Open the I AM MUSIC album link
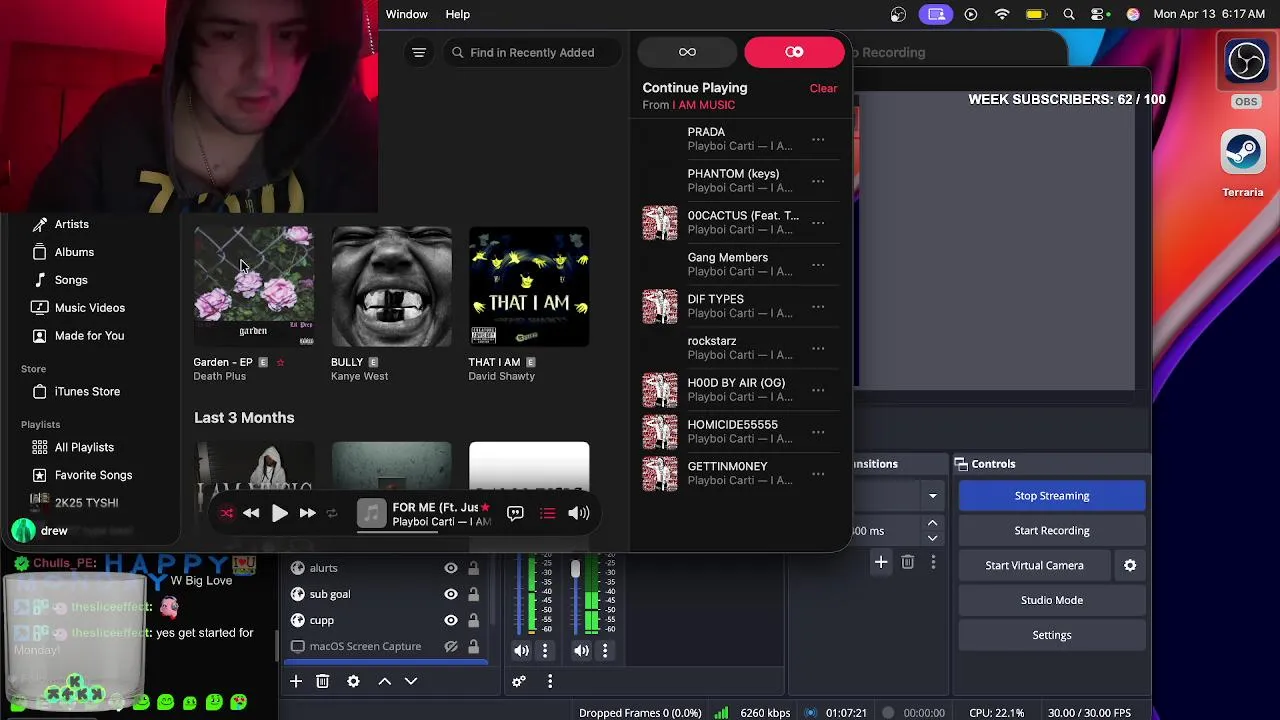Screen dimensions: 1280x720 point(703,105)
